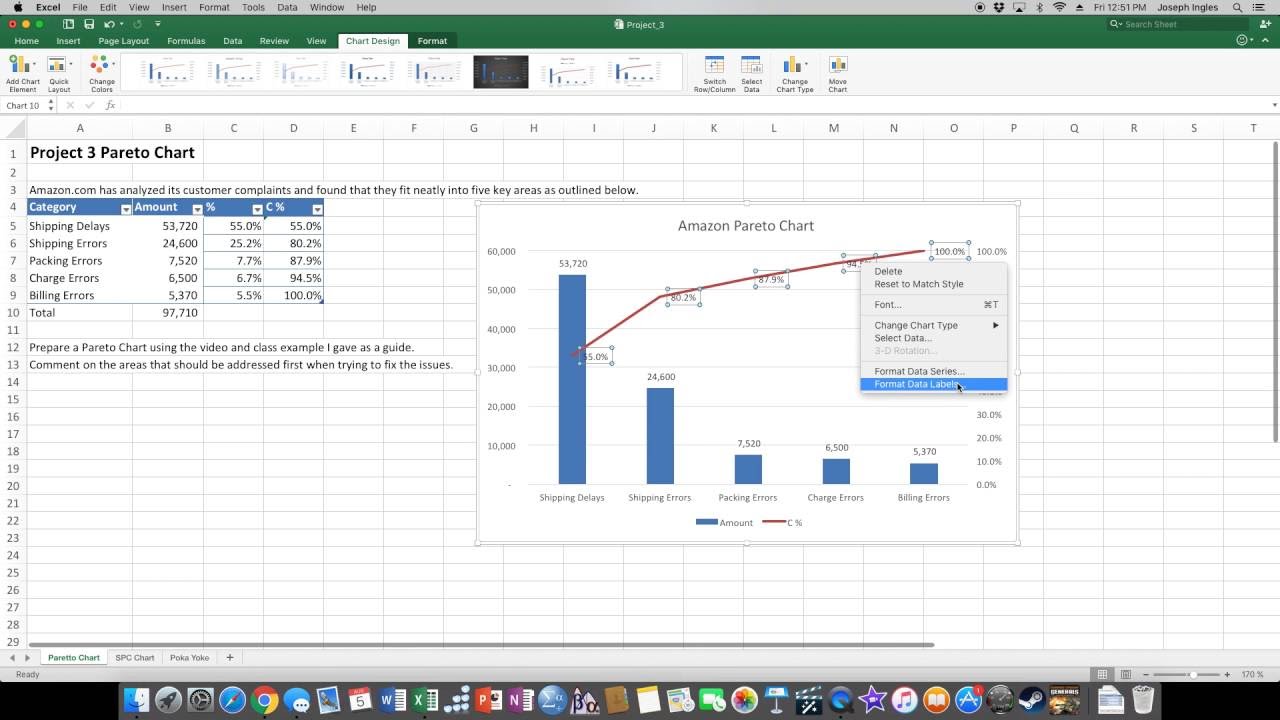Open the Poka Yoke sheet tab
The image size is (1280, 720).
click(x=189, y=658)
